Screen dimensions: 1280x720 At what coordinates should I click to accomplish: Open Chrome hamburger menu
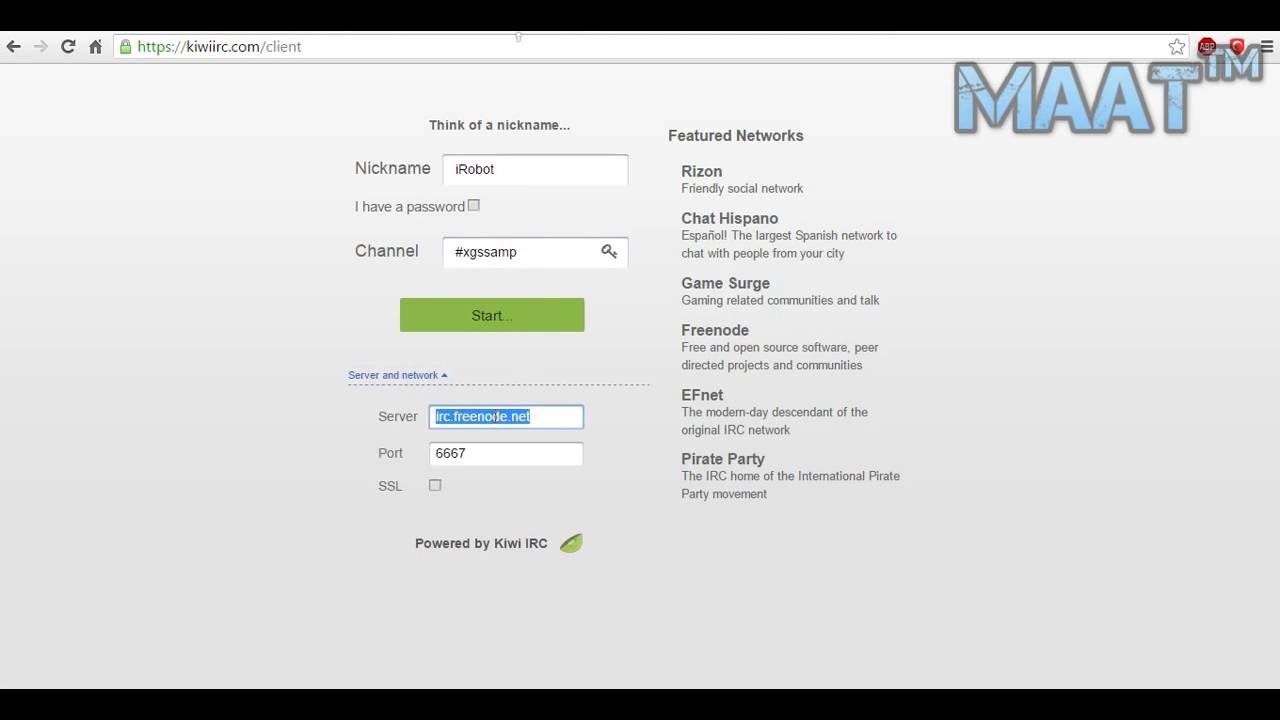[x=1267, y=47]
